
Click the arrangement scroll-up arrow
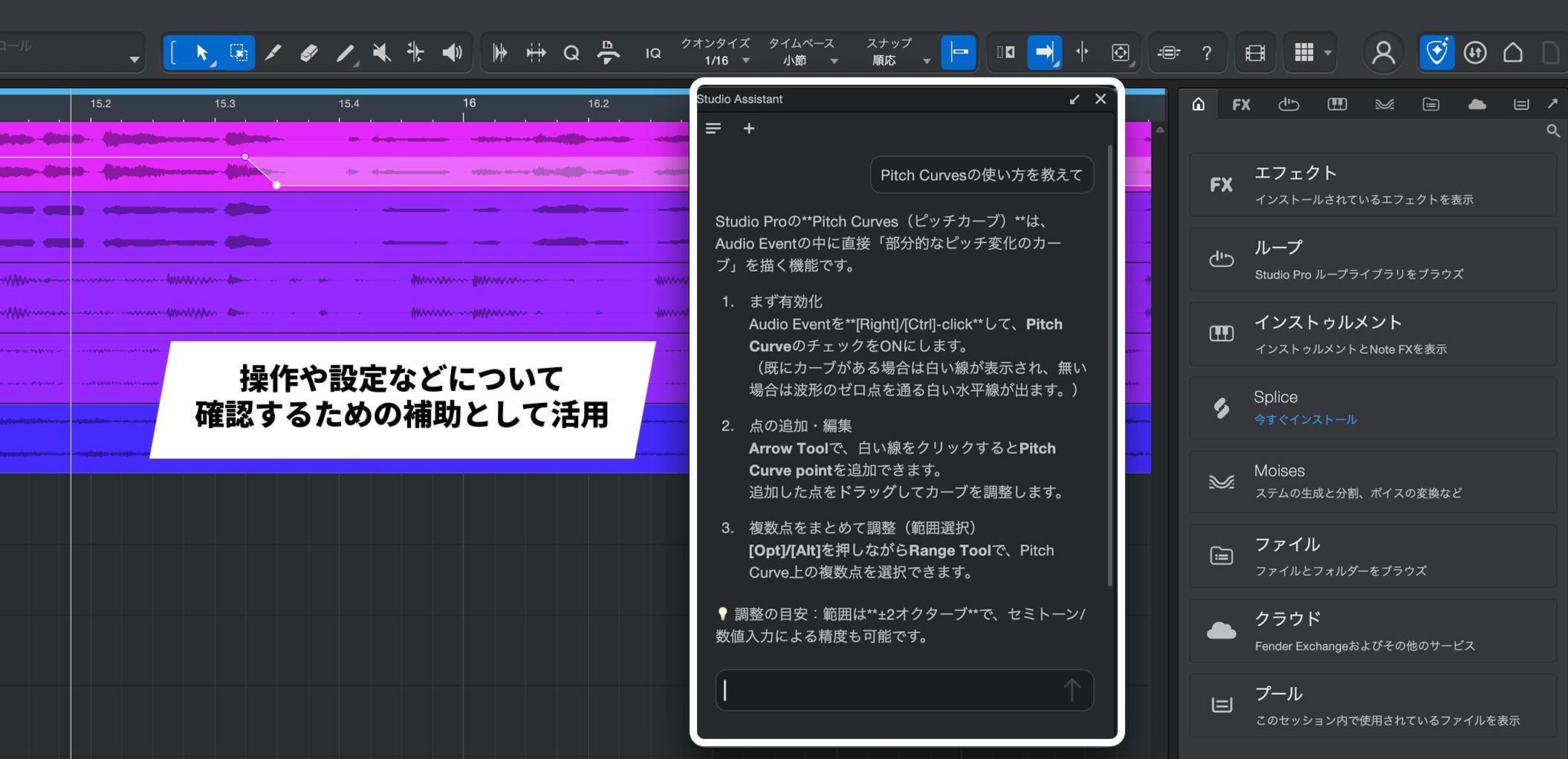pyautogui.click(x=1159, y=130)
